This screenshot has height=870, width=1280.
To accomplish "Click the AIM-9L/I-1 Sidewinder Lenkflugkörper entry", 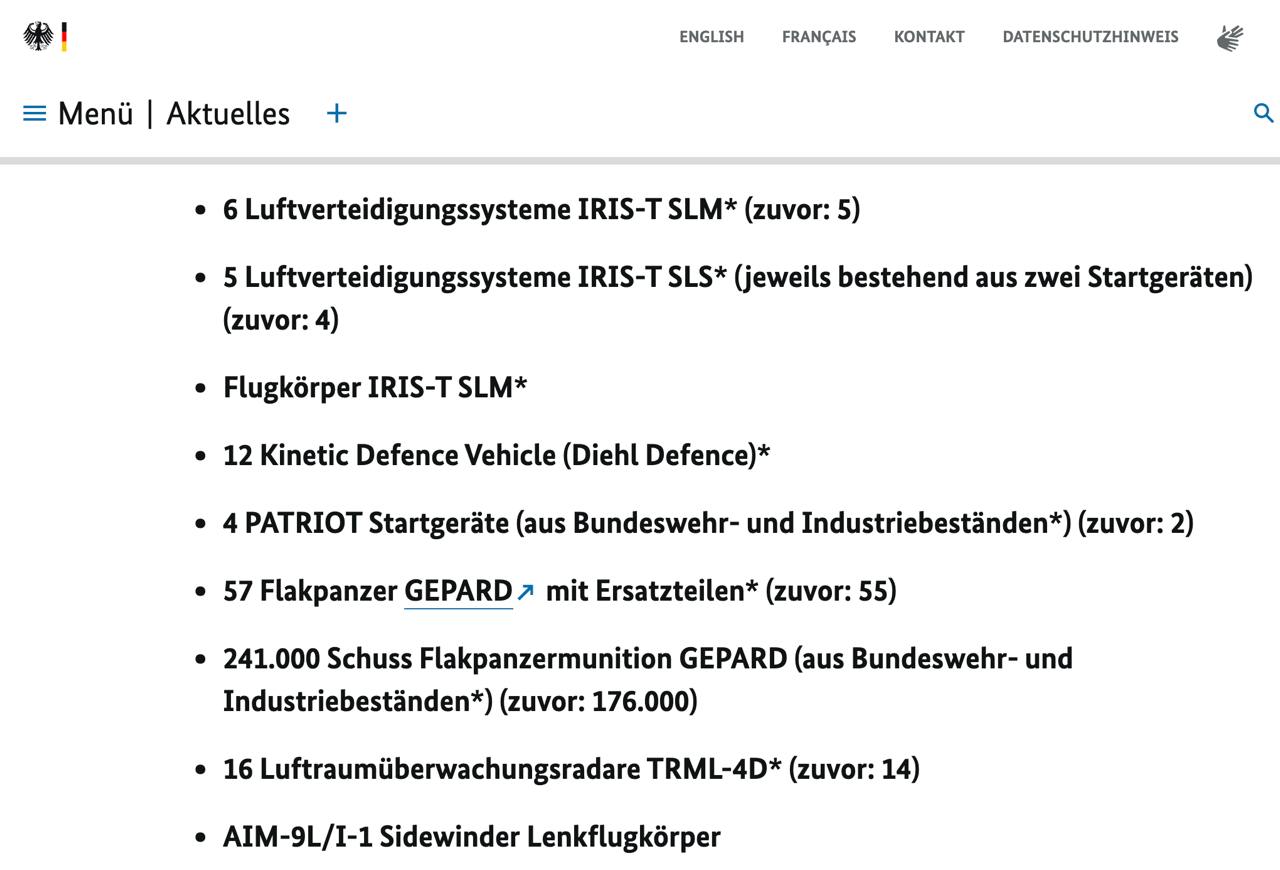I will (471, 837).
